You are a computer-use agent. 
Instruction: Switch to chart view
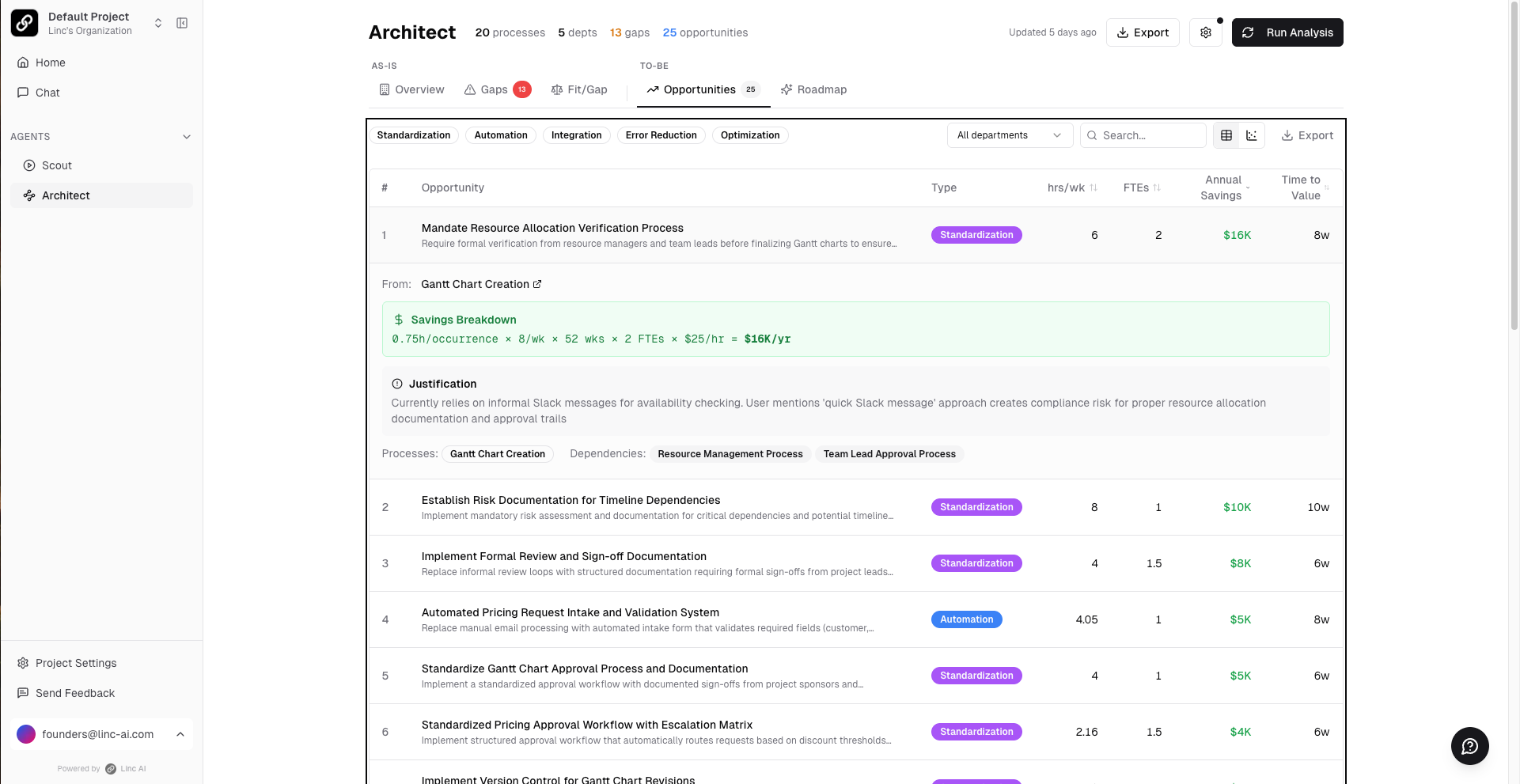click(1252, 135)
